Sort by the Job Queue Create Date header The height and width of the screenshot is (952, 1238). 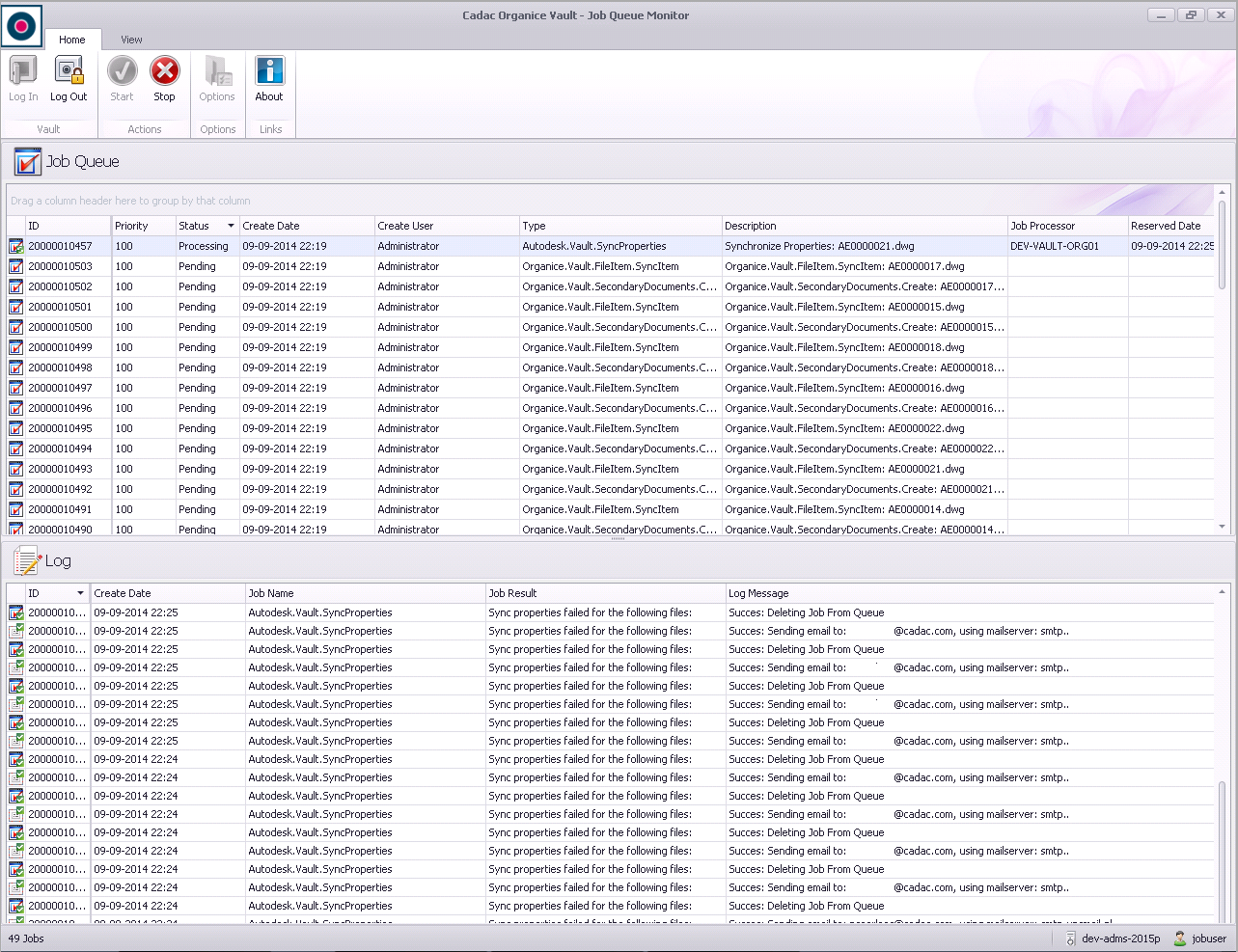click(x=307, y=226)
